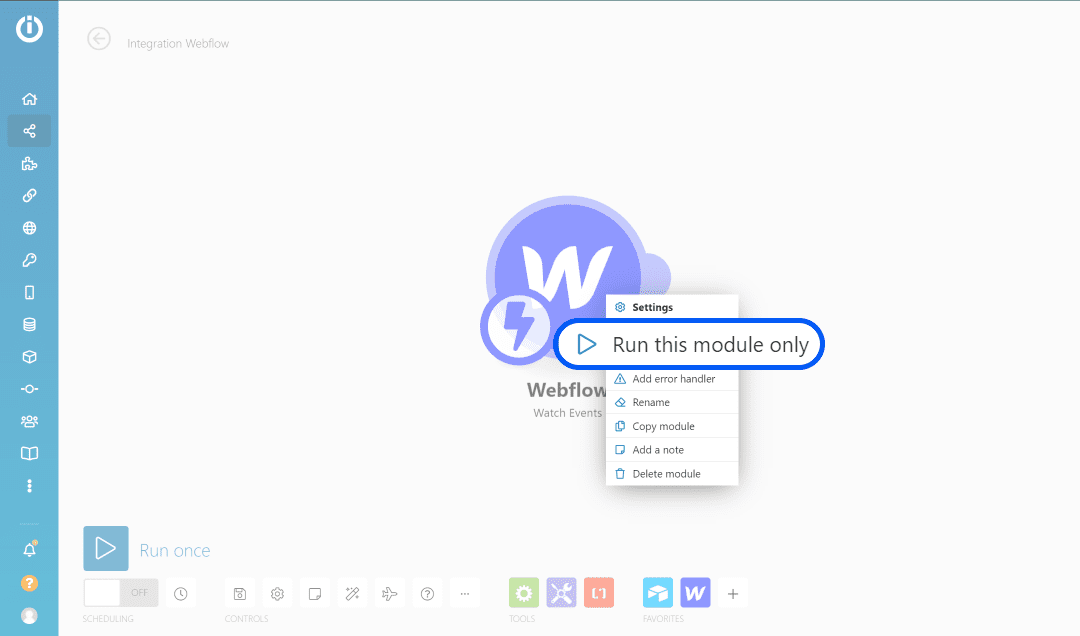Open more controls ellipsis button
Screen dimensions: 1080x636
(x=465, y=593)
